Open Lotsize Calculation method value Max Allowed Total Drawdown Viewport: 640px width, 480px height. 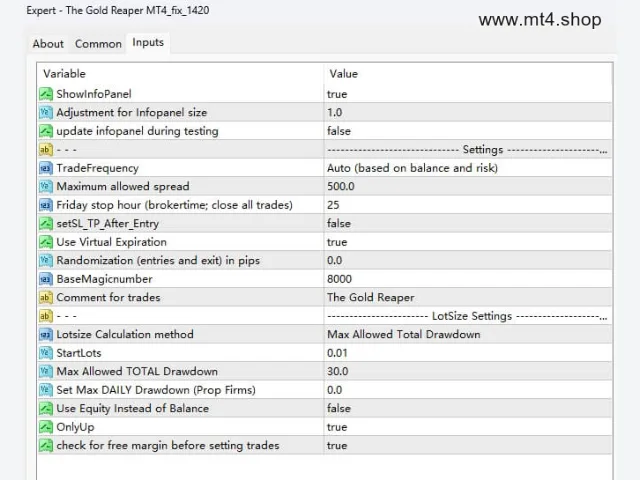(404, 334)
